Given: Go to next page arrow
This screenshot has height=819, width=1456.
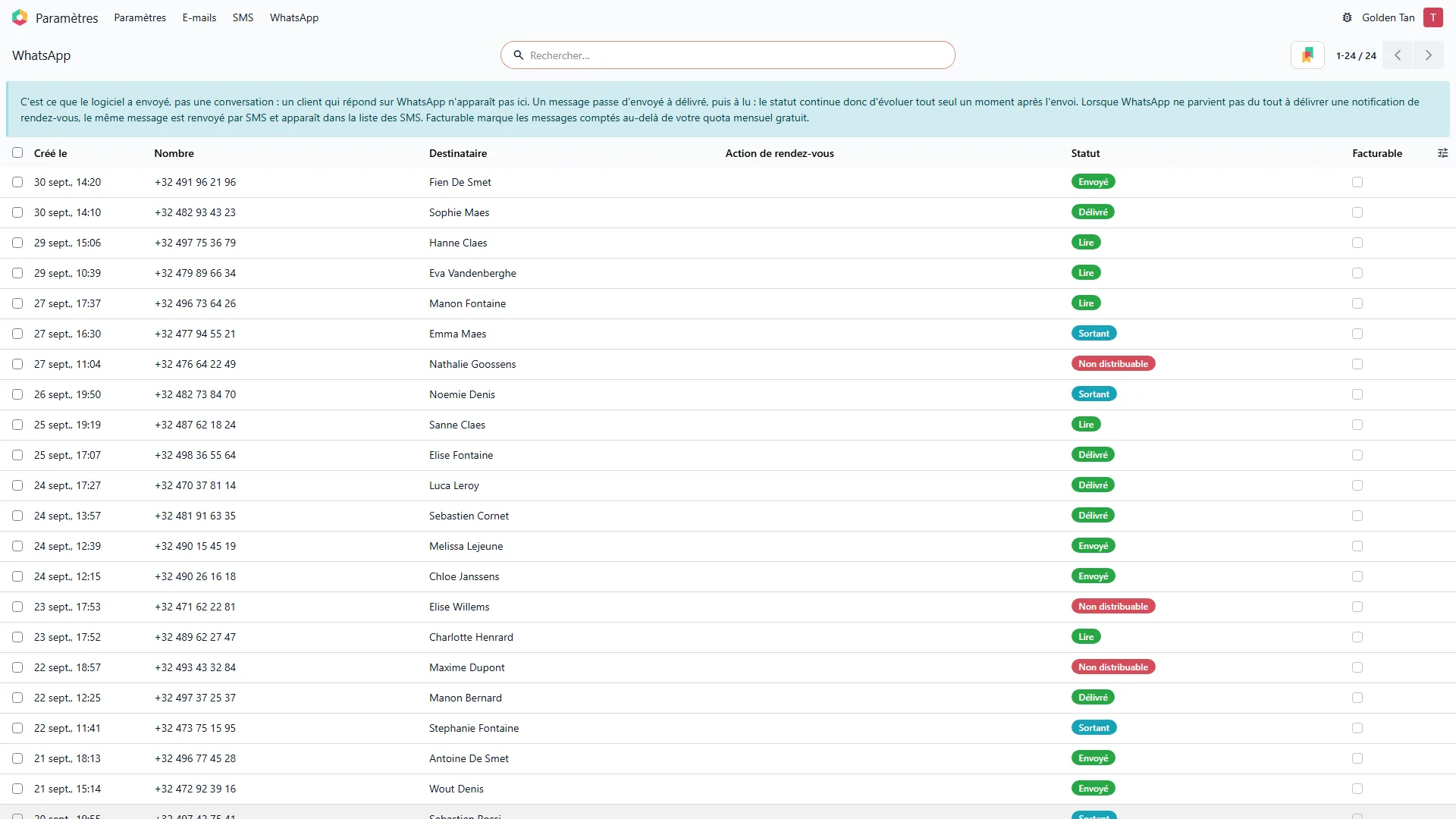Looking at the screenshot, I should pos(1429,55).
